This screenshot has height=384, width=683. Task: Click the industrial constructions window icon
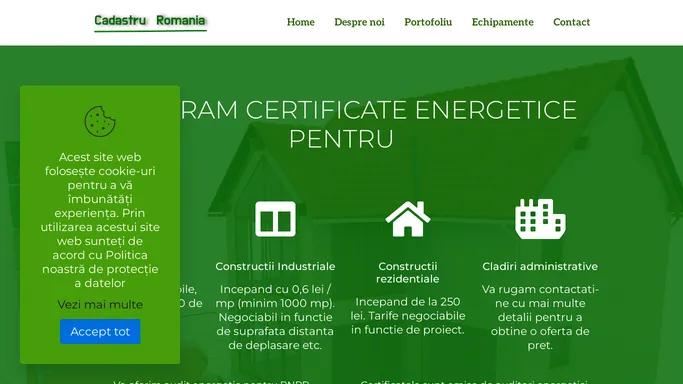pos(275,219)
